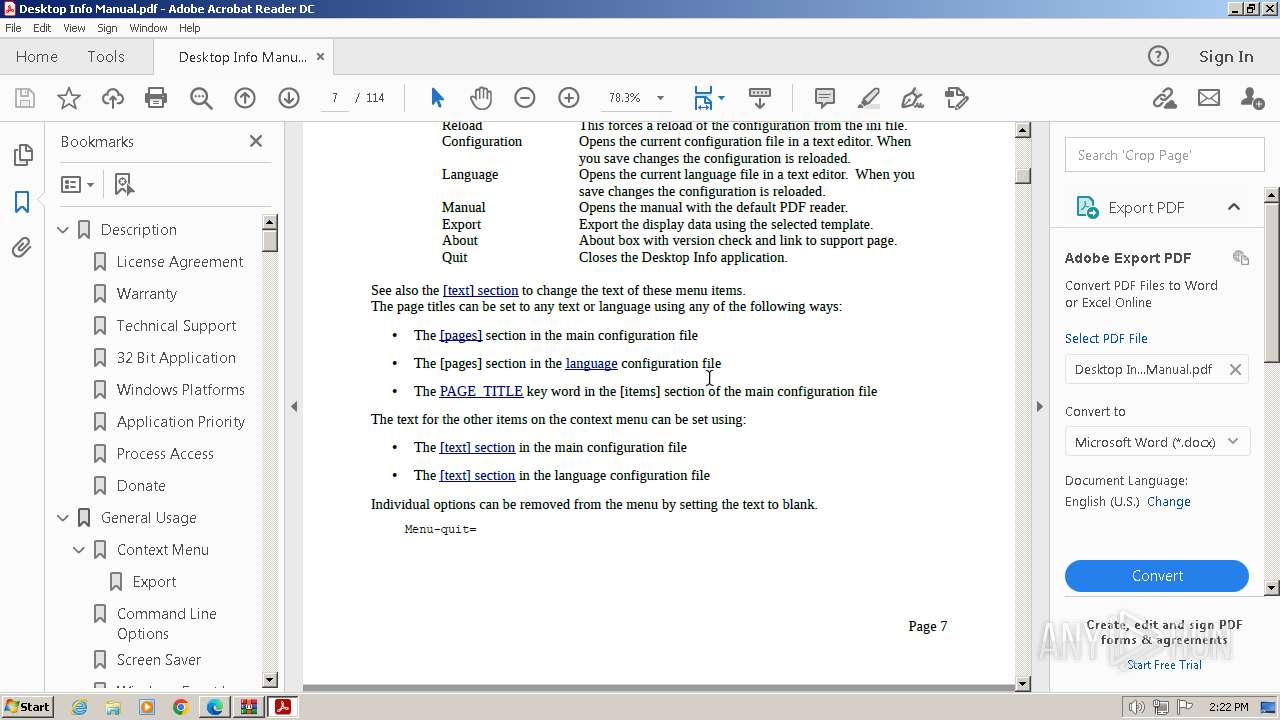Open the File menu
The height and width of the screenshot is (720, 1280).
13,28
